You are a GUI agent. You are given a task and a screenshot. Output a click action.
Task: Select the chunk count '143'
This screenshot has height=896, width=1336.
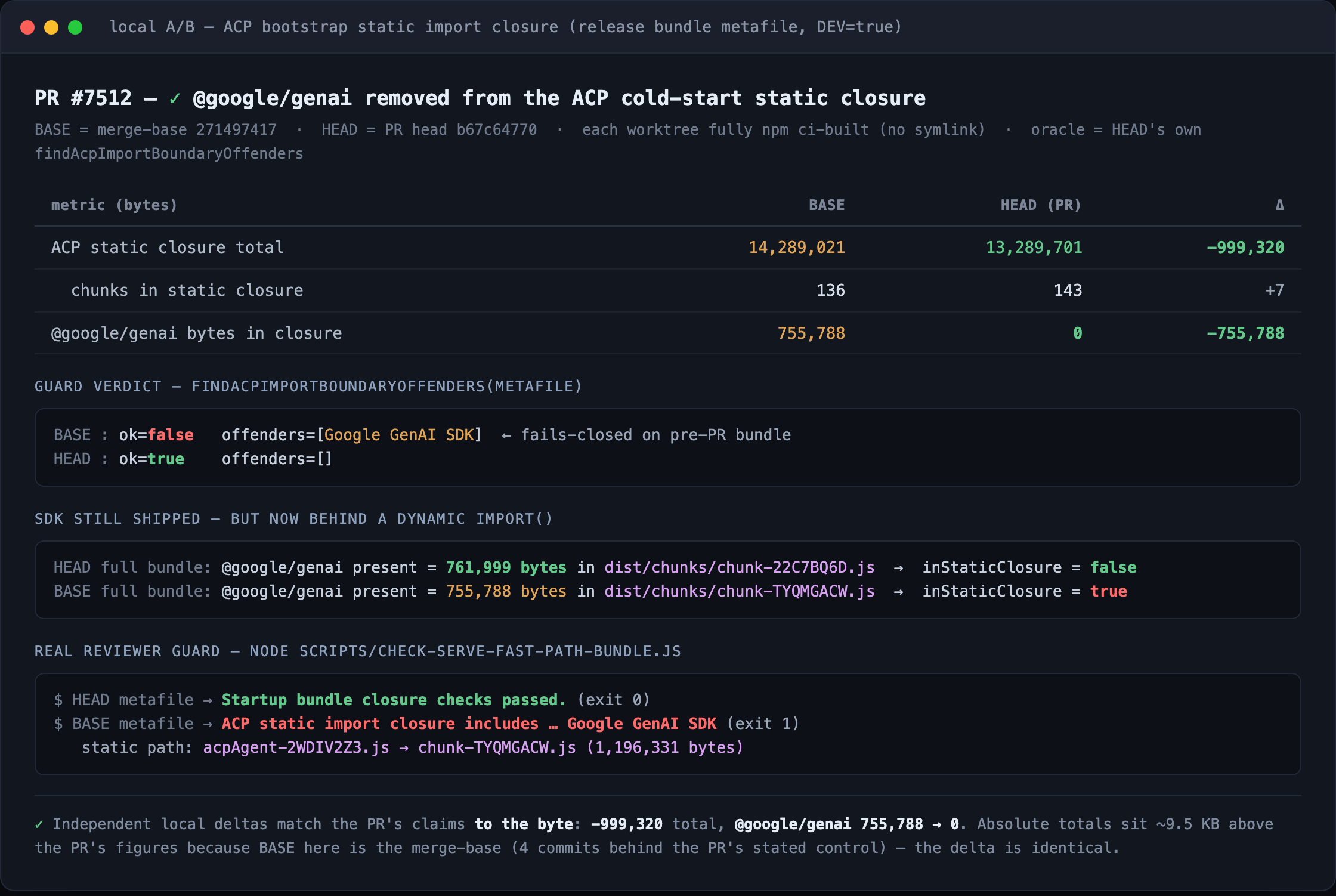coord(1068,291)
